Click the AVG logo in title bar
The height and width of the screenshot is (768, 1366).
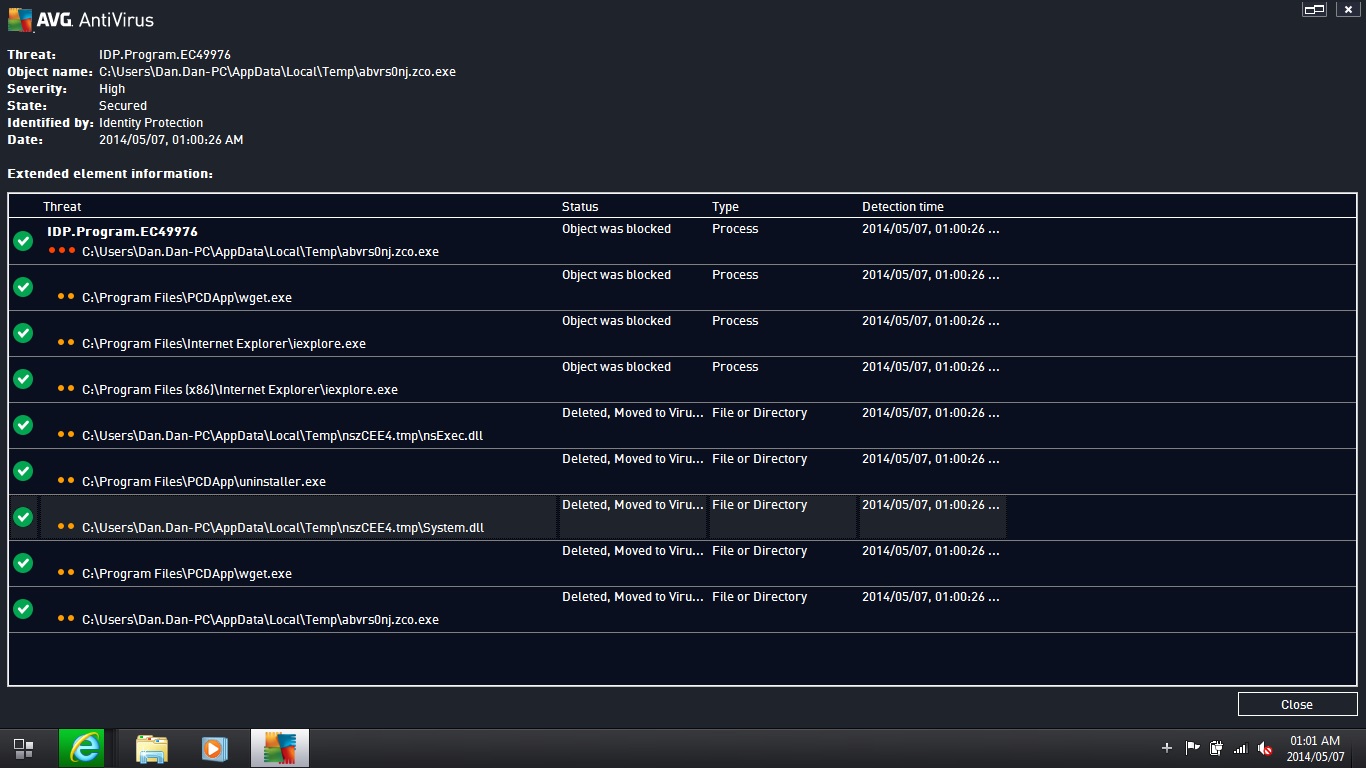18,18
